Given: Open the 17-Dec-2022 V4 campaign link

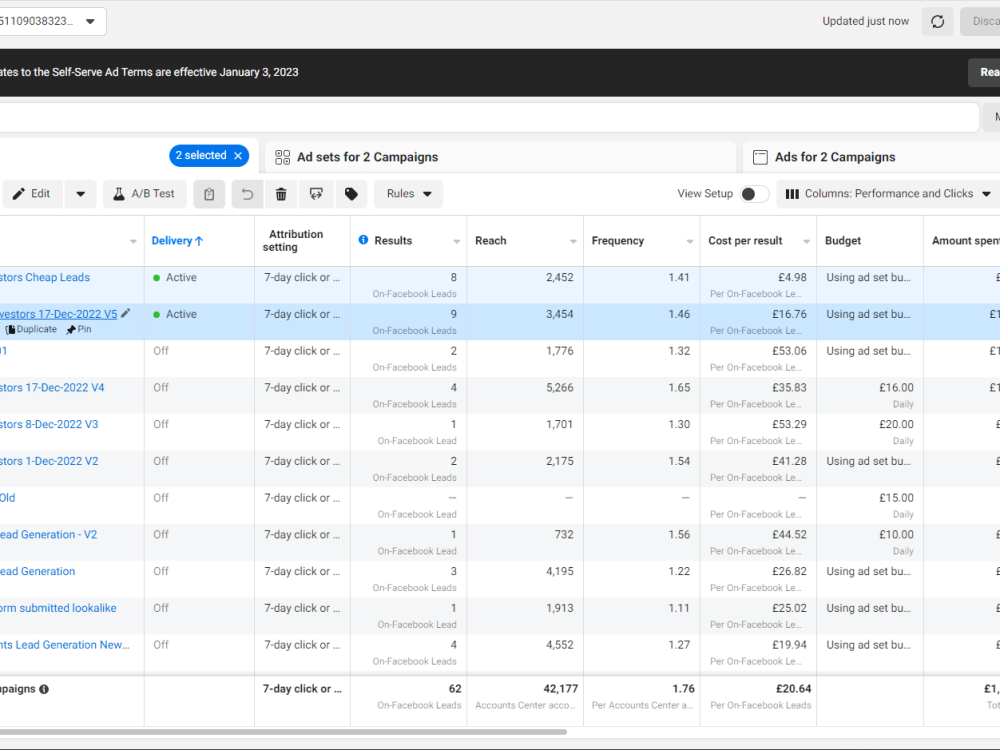Looking at the screenshot, I should (52, 388).
